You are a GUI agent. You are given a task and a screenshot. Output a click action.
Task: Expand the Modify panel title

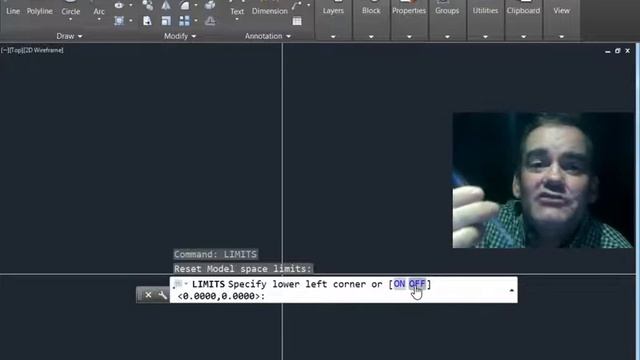click(x=180, y=36)
